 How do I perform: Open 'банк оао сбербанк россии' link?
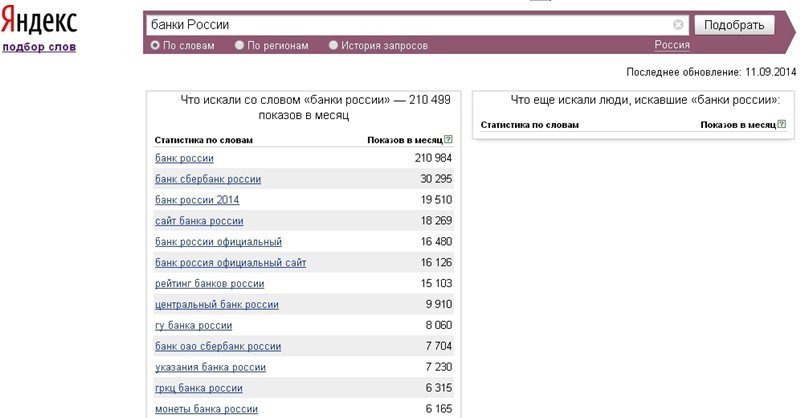point(218,347)
